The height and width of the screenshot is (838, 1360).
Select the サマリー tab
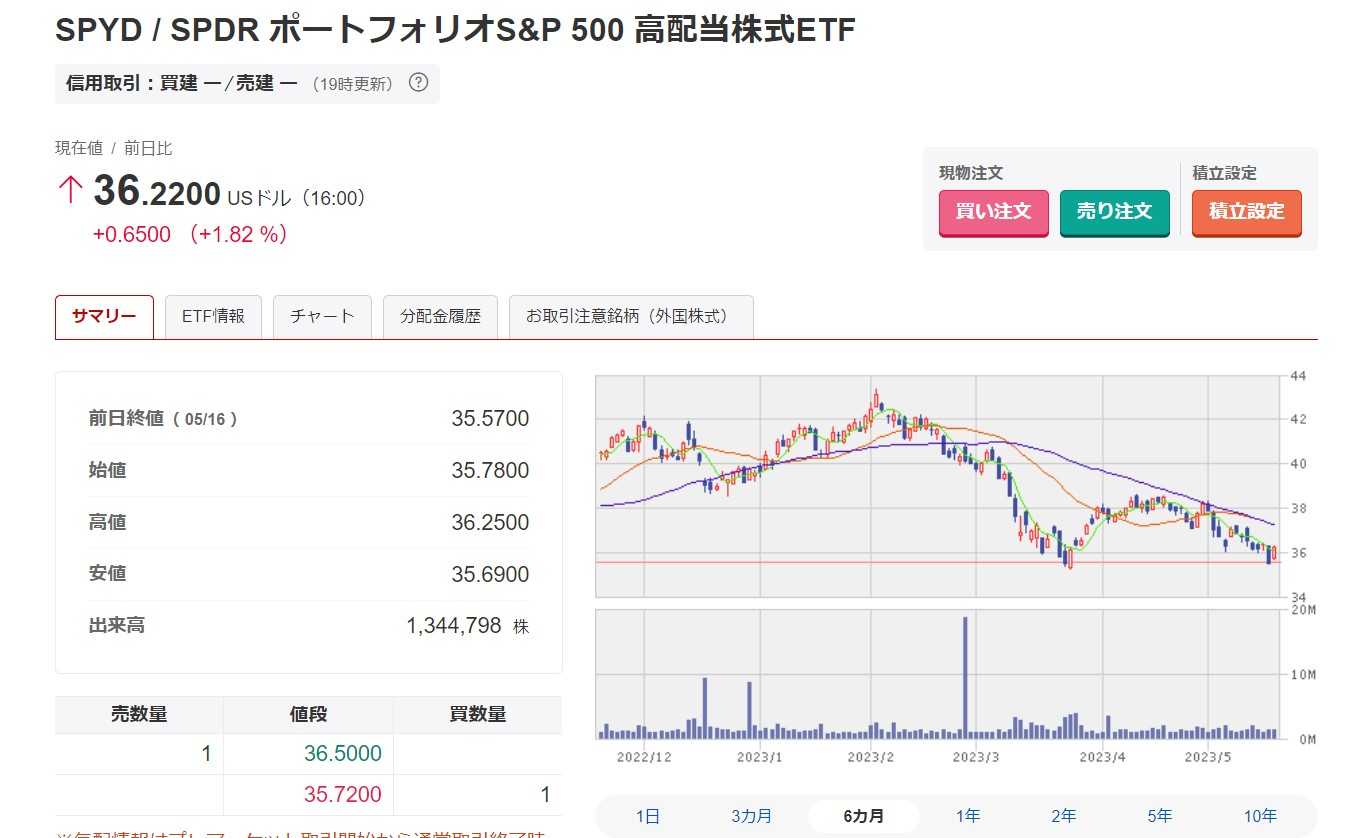click(104, 317)
